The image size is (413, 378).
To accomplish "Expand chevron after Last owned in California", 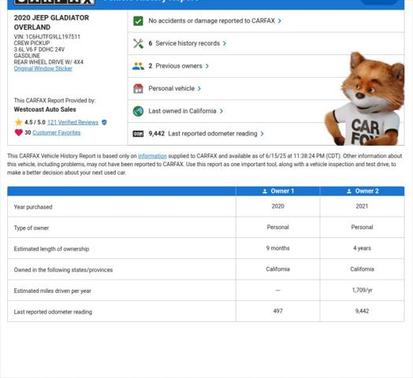I will point(221,111).
